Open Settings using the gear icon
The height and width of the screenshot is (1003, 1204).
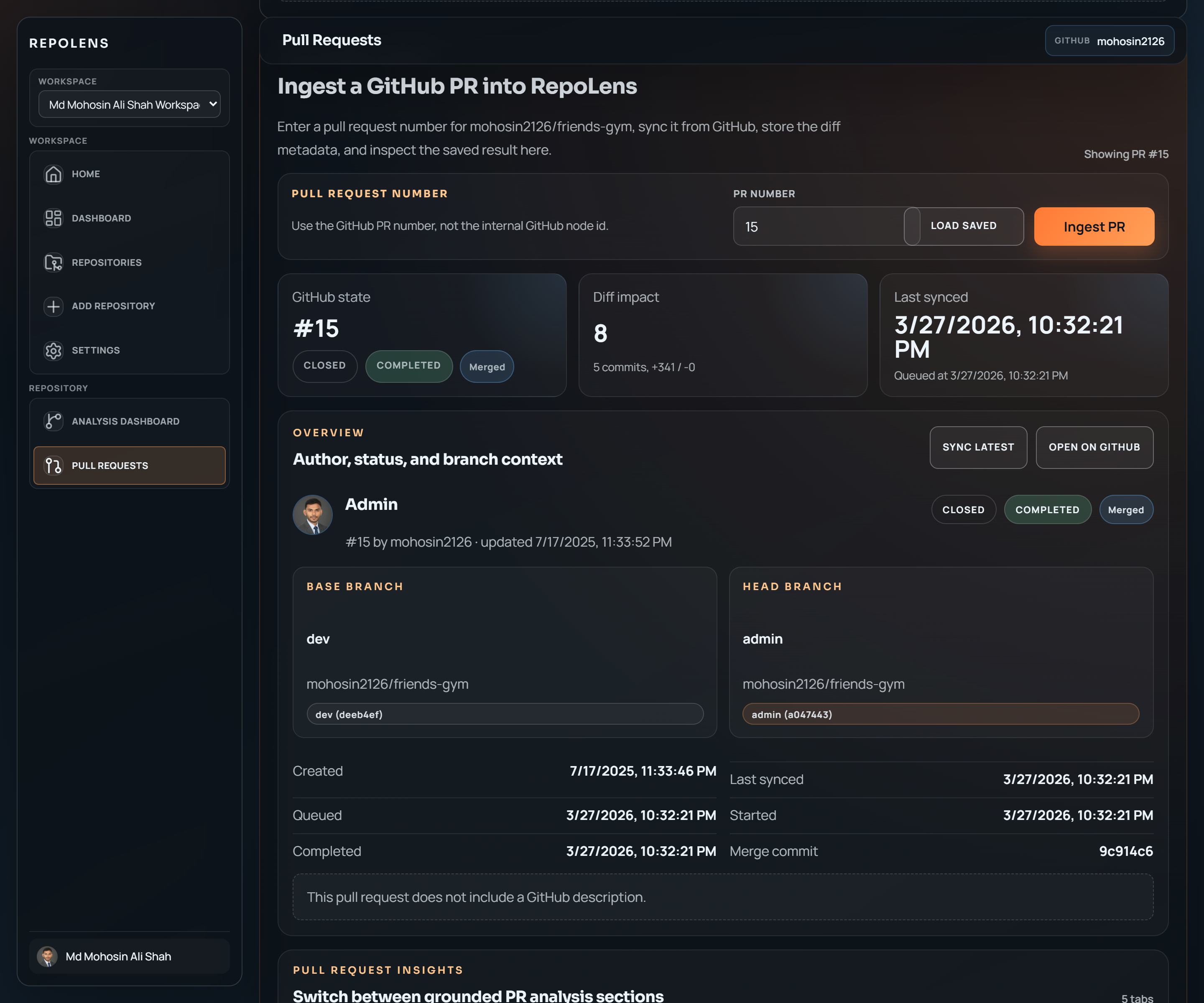(54, 350)
